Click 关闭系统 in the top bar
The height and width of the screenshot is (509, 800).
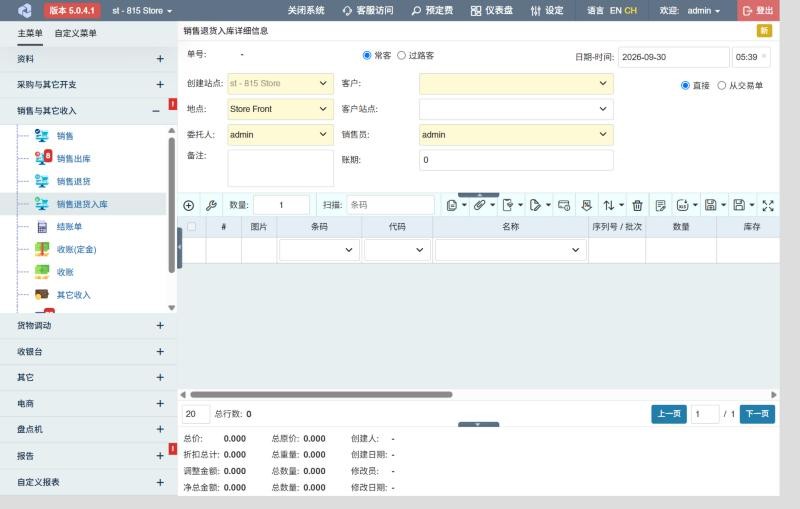click(x=306, y=10)
